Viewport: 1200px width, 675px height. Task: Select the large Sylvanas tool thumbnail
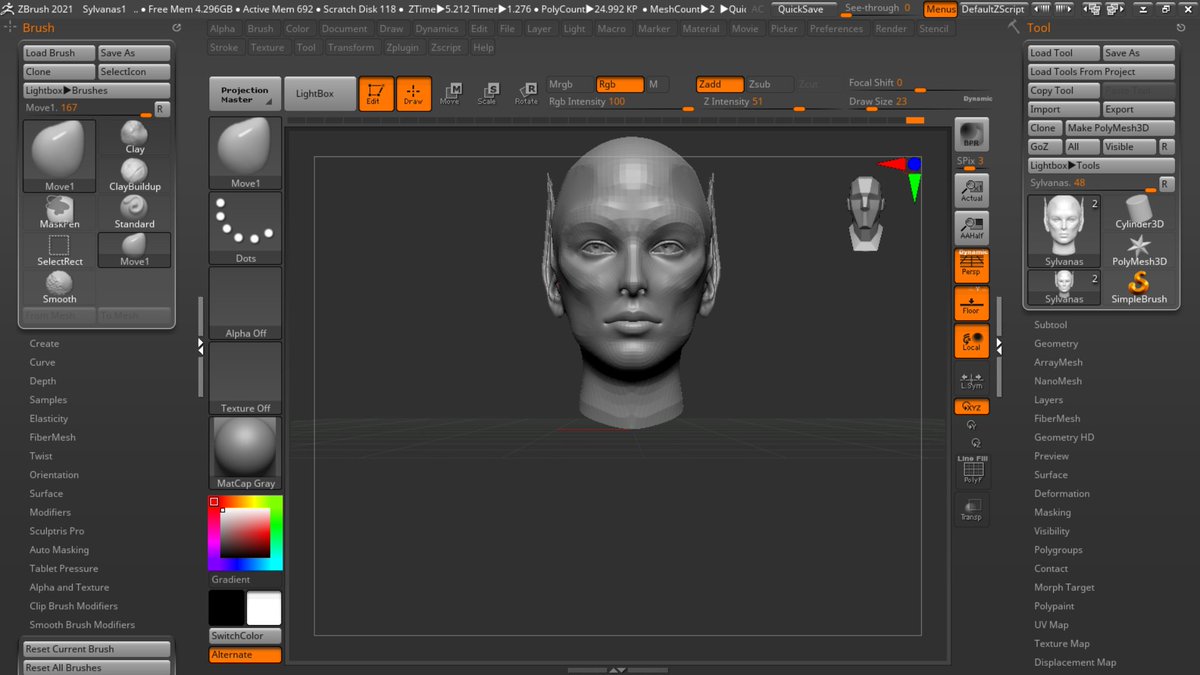coord(1064,232)
